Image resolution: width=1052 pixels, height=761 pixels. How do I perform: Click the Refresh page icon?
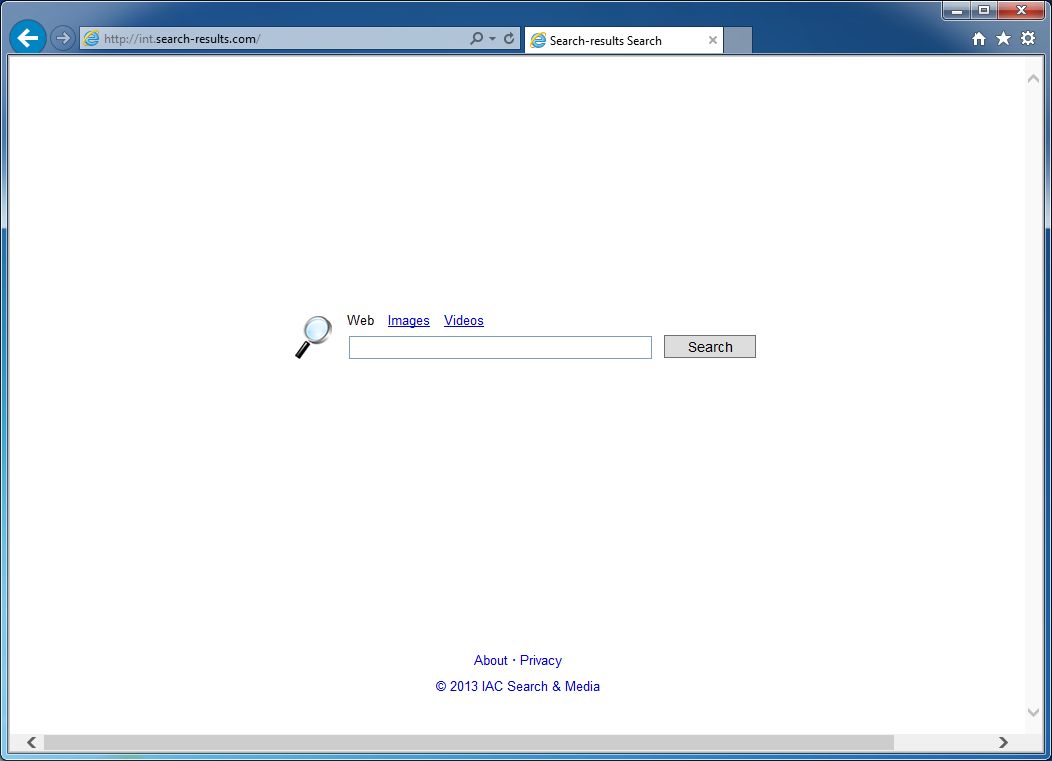coord(509,38)
